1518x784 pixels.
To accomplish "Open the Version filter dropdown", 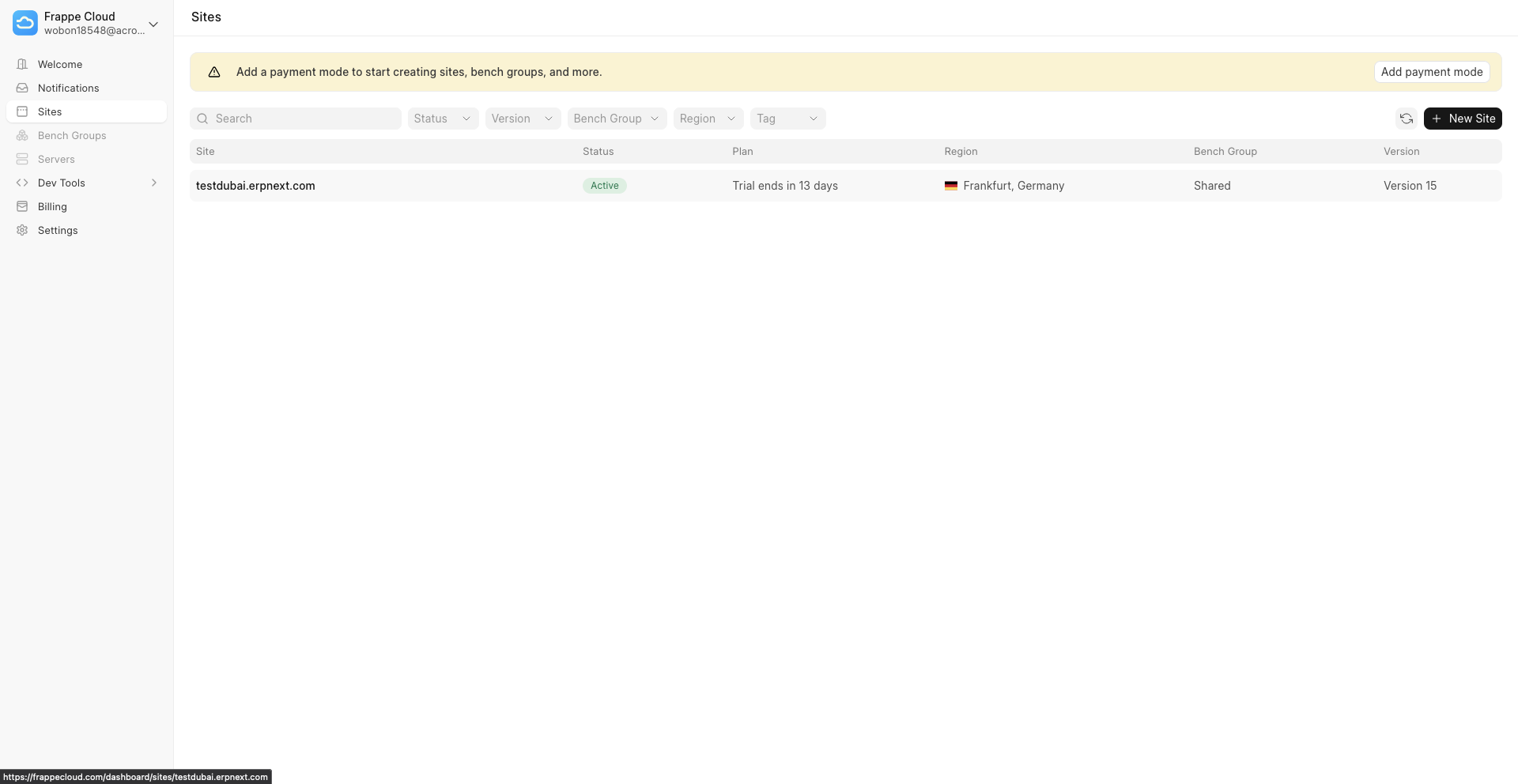I will pyautogui.click(x=522, y=118).
